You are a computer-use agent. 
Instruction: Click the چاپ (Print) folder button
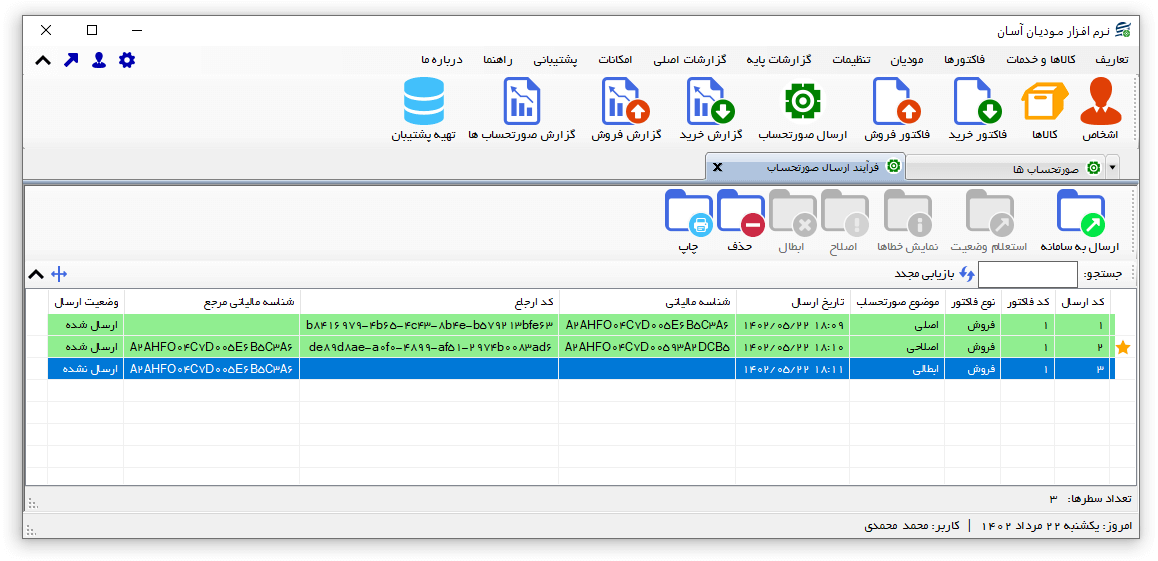pos(688,213)
